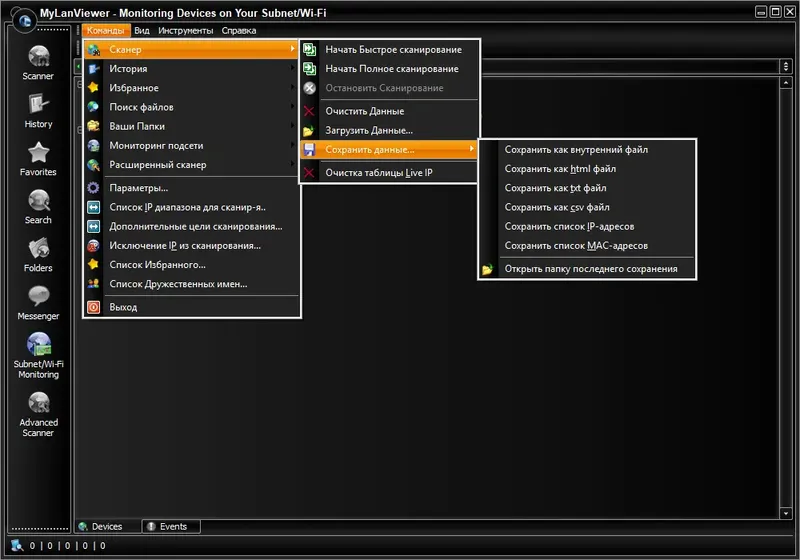Select Открыть папку последнего сохранения
This screenshot has width=800, height=560.
click(x=587, y=269)
